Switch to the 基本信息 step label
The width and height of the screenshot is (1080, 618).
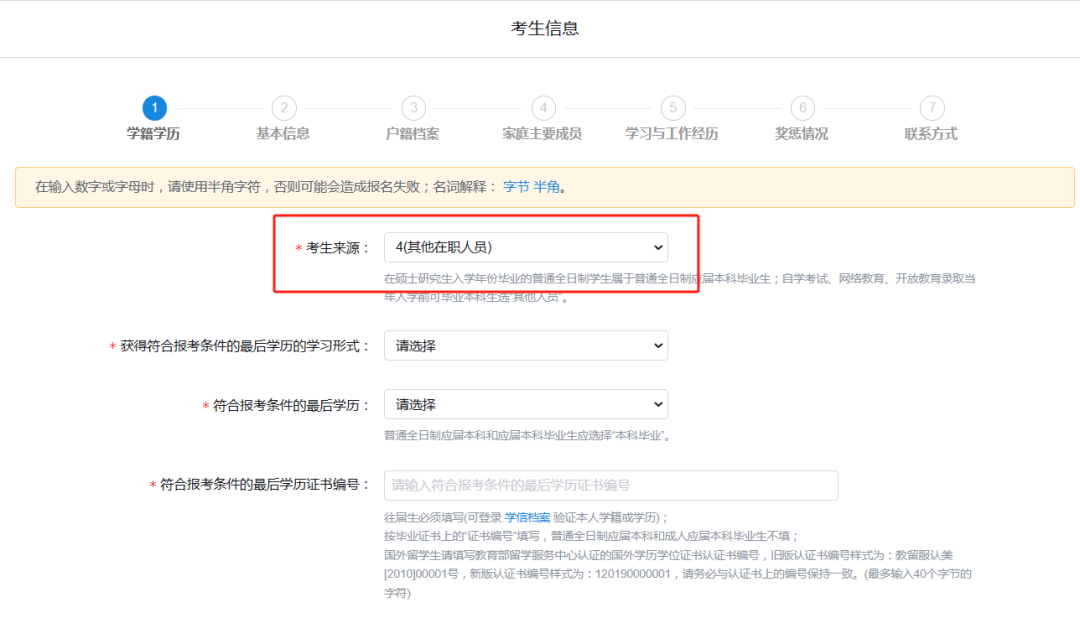(283, 134)
